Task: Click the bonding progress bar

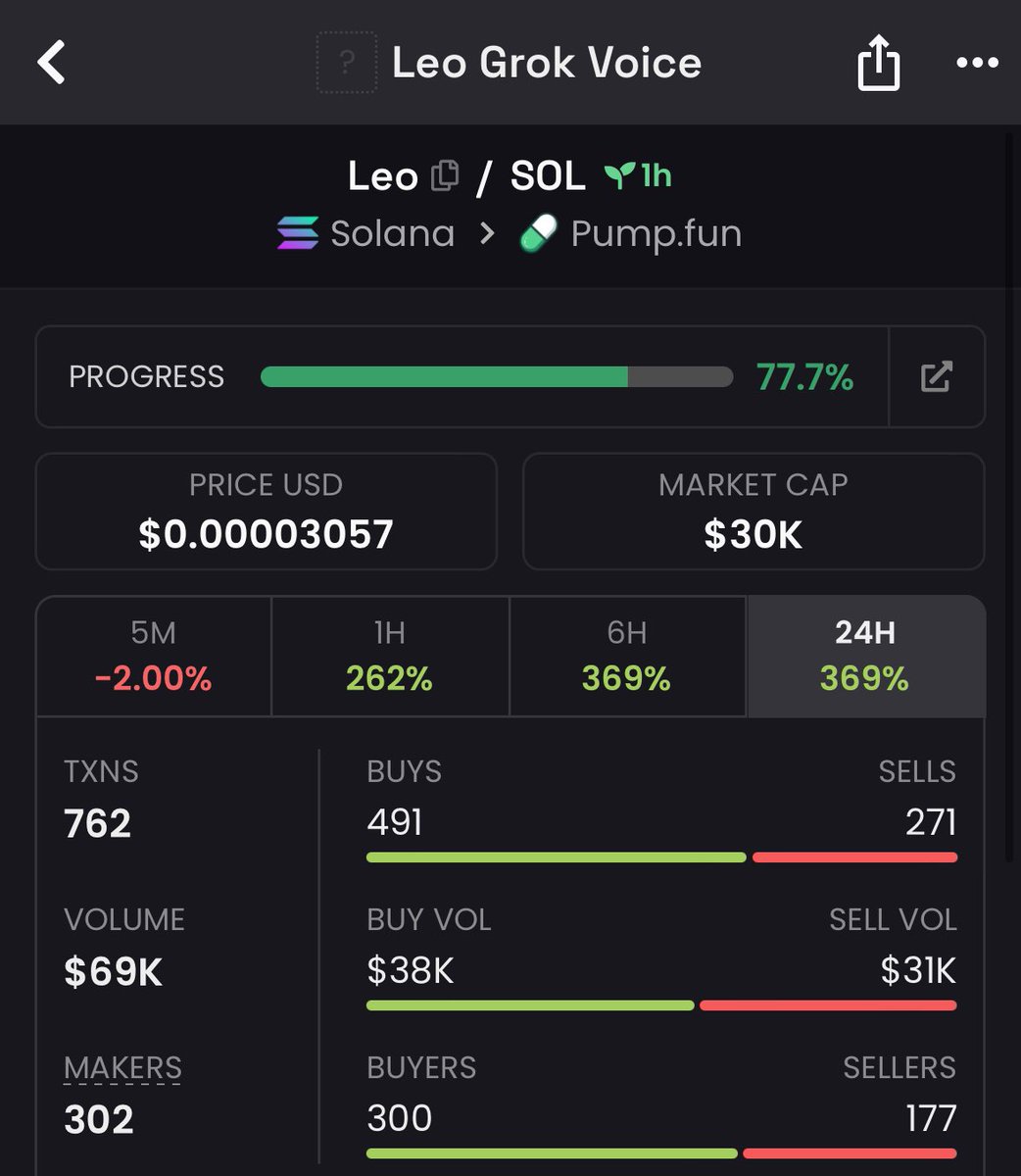Action: [497, 376]
